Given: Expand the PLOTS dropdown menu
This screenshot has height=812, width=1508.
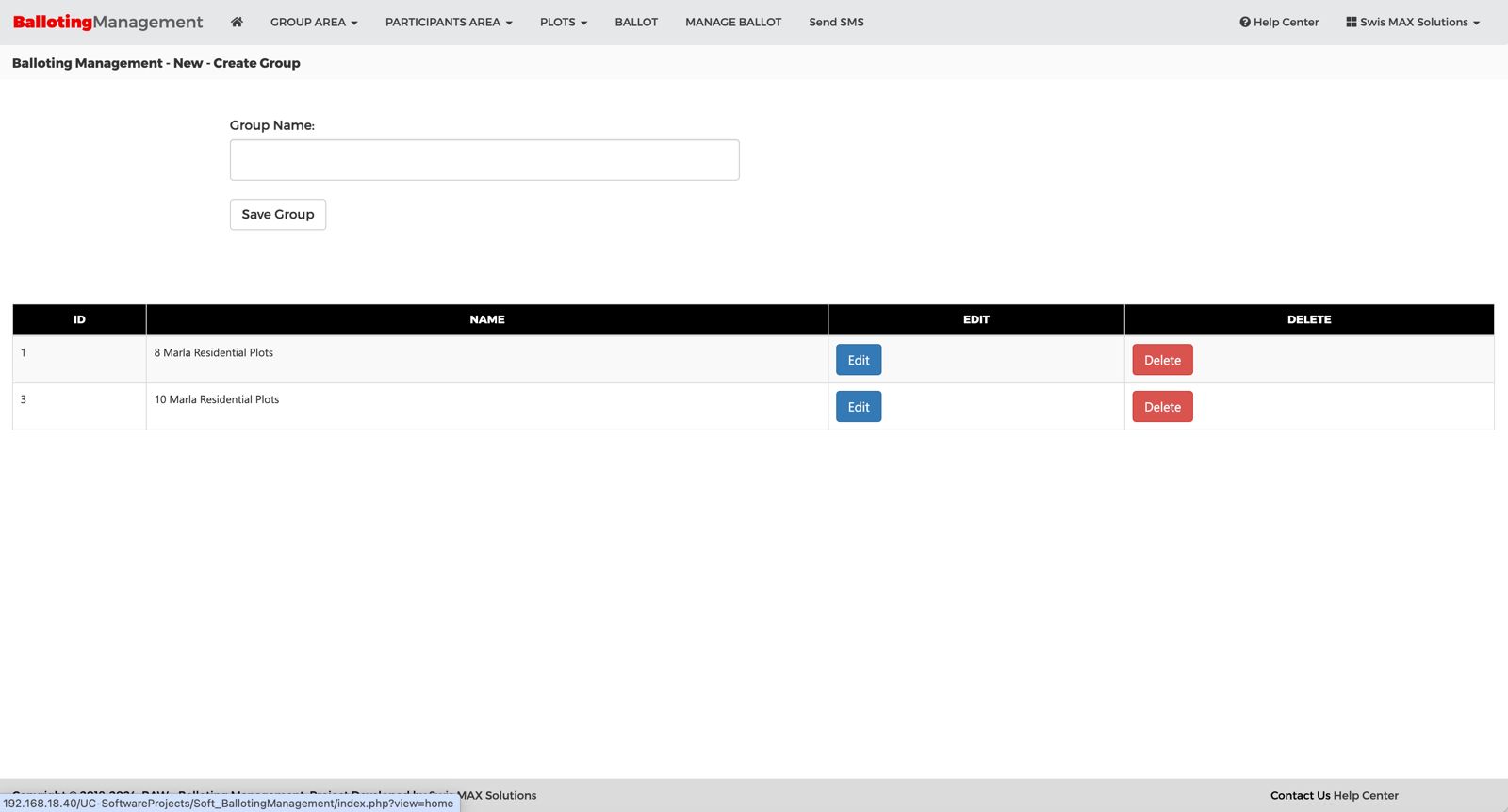Looking at the screenshot, I should (x=564, y=22).
